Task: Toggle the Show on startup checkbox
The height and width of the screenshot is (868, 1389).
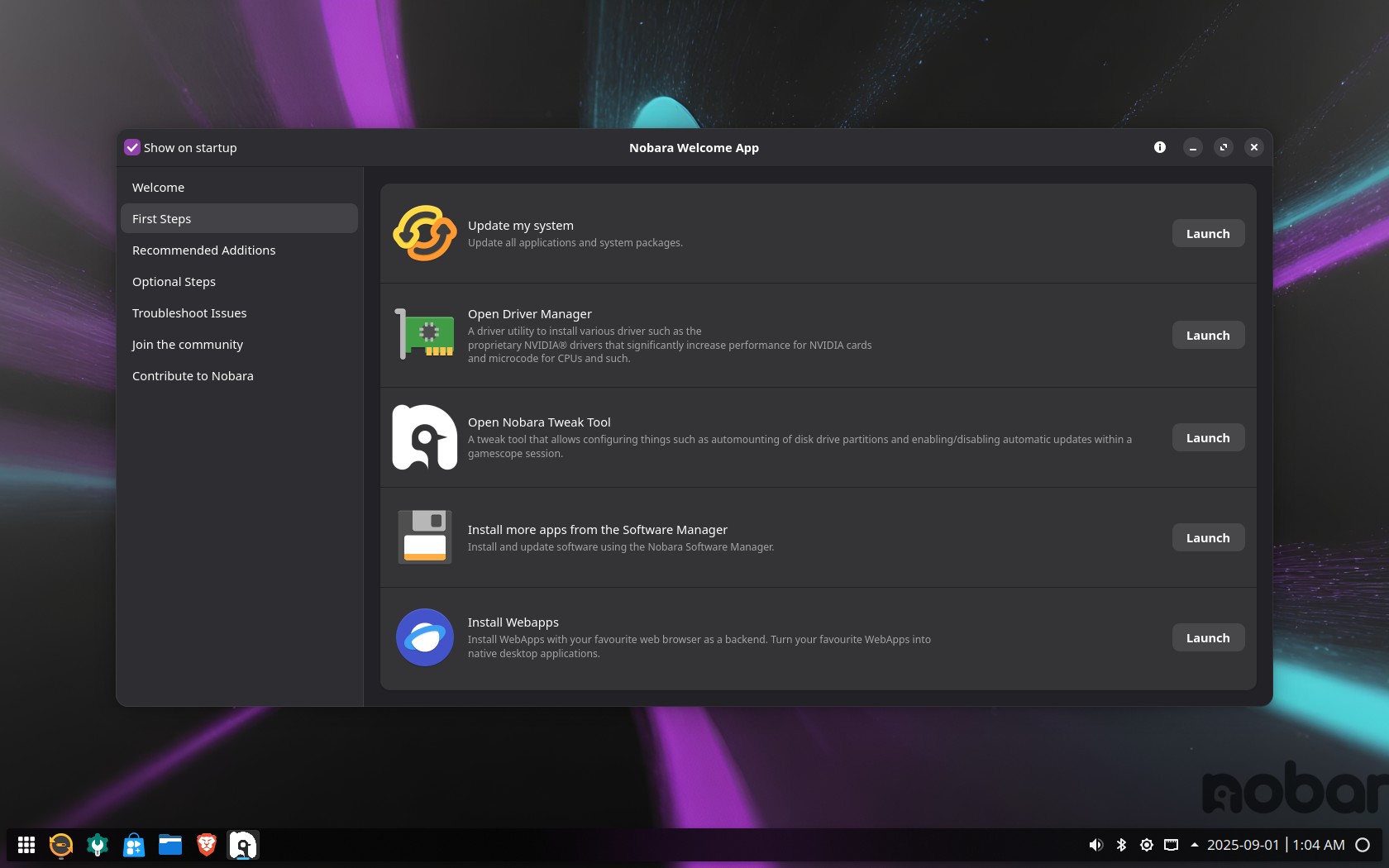Action: [x=132, y=147]
